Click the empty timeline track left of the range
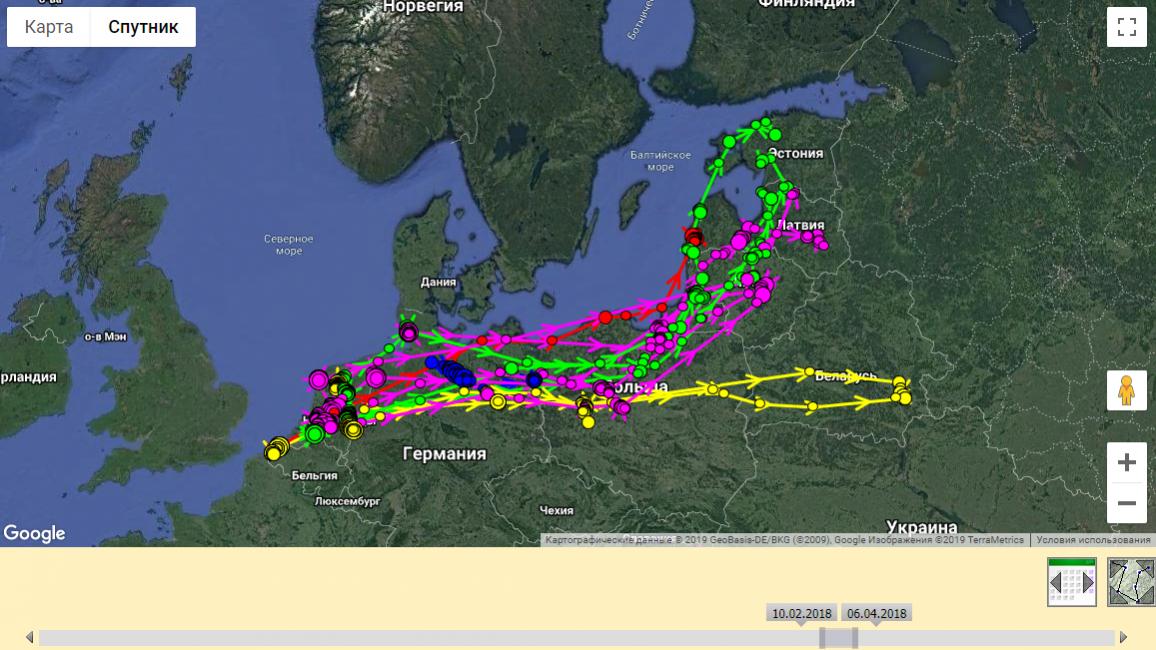 click(400, 638)
